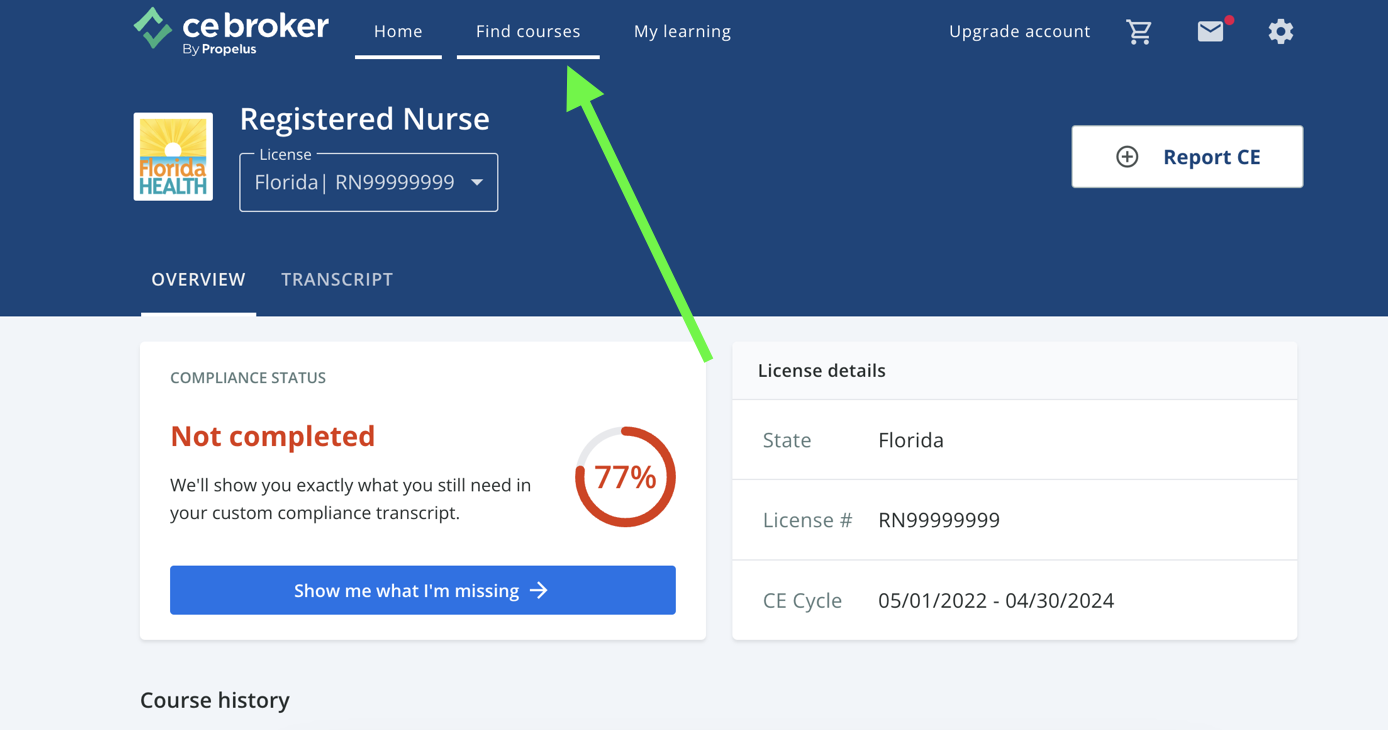This screenshot has width=1388, height=734.
Task: Click the Florida Health logo thumbnail
Action: pos(173,157)
